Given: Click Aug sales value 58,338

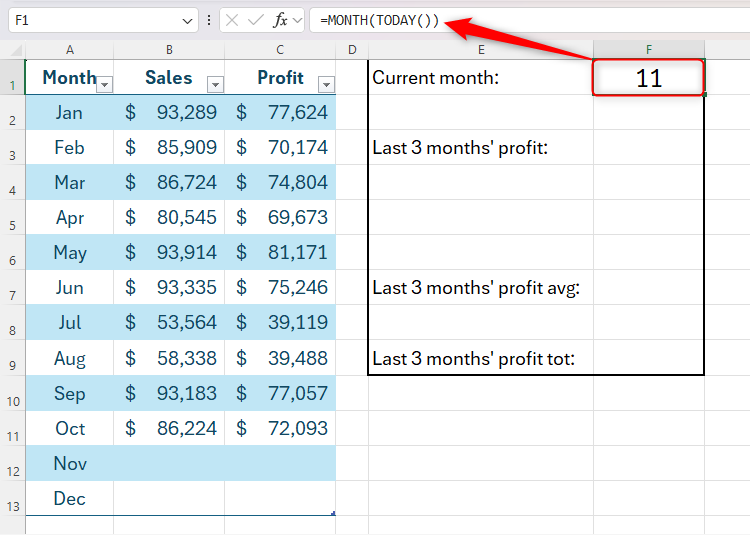Looking at the screenshot, I should tap(169, 358).
